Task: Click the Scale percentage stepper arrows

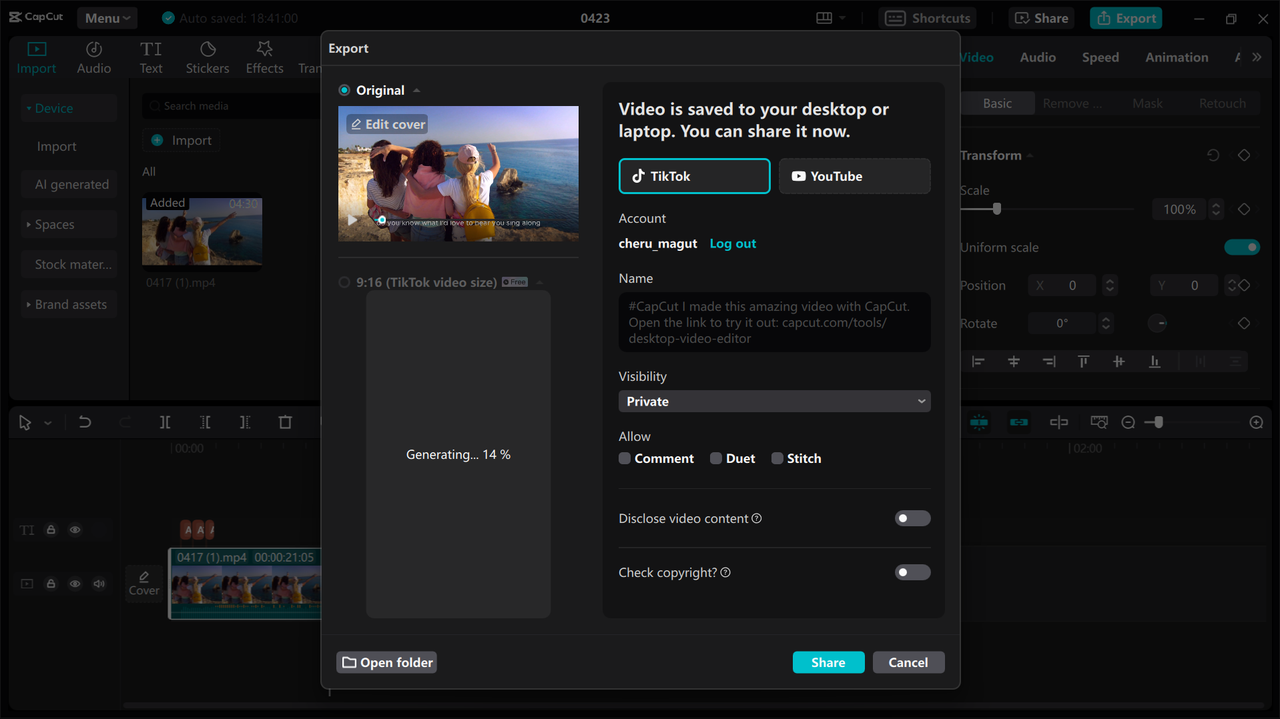Action: 1216,209
